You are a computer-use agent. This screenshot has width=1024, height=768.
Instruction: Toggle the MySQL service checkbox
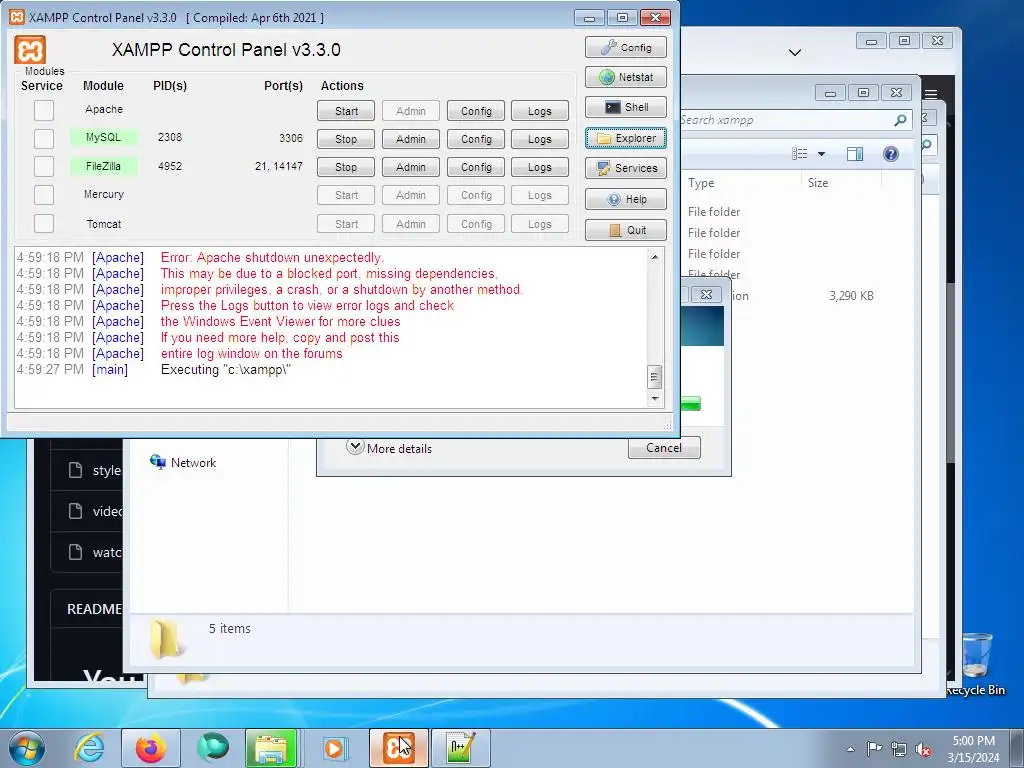(x=44, y=138)
